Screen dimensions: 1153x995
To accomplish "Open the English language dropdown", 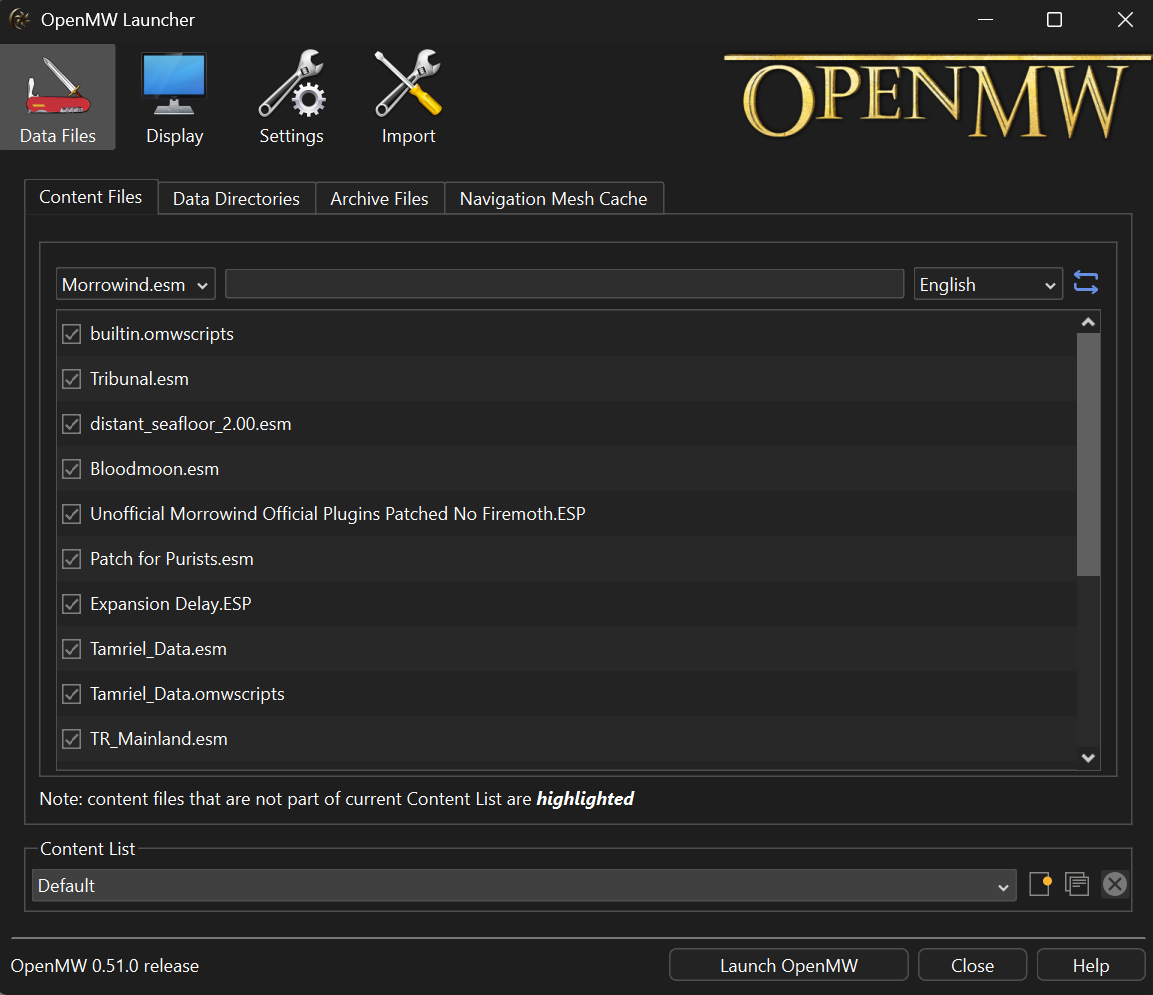I will 988,284.
